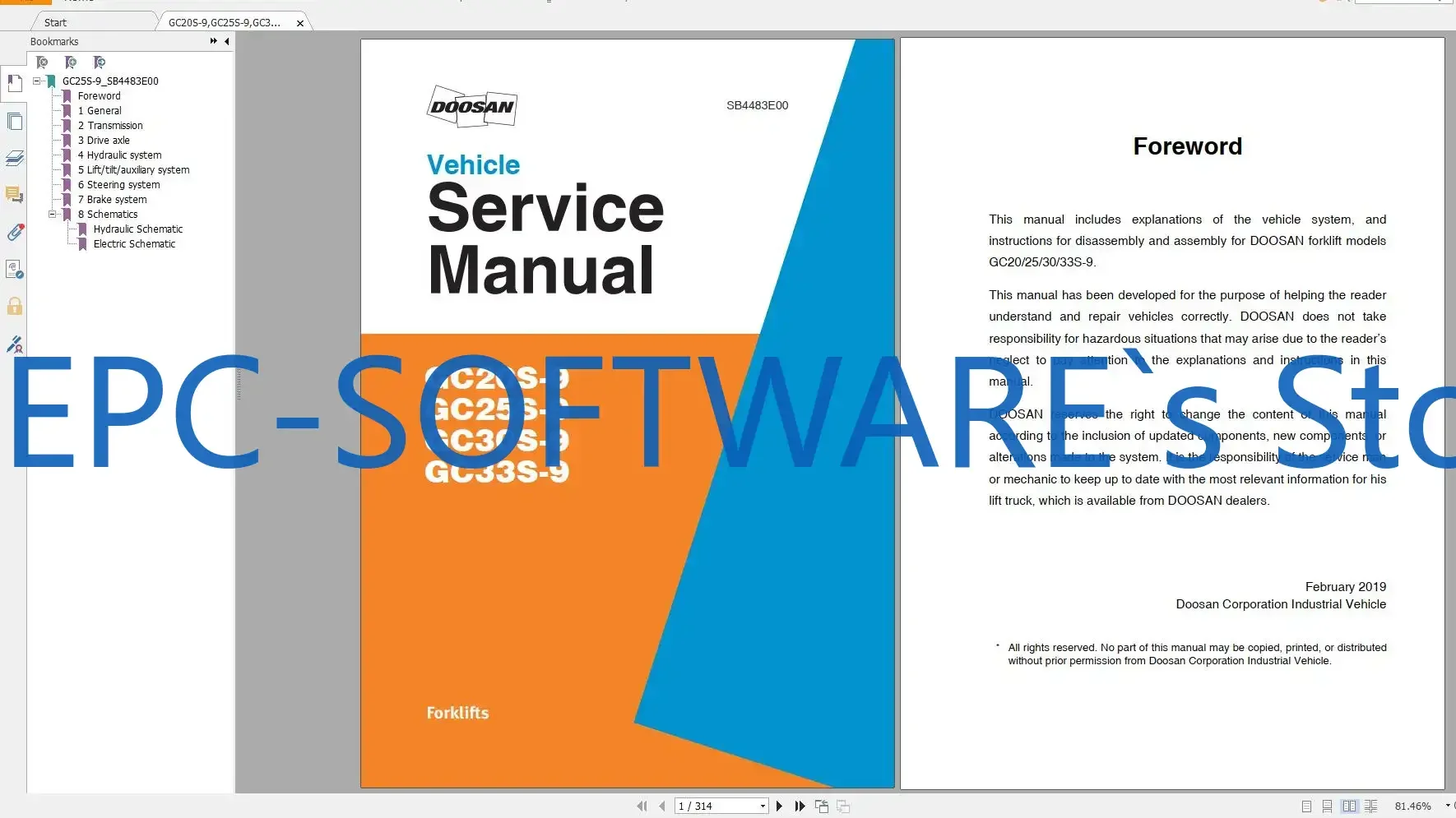The width and height of the screenshot is (1456, 818).
Task: Open the page number dropdown
Action: 763,806
